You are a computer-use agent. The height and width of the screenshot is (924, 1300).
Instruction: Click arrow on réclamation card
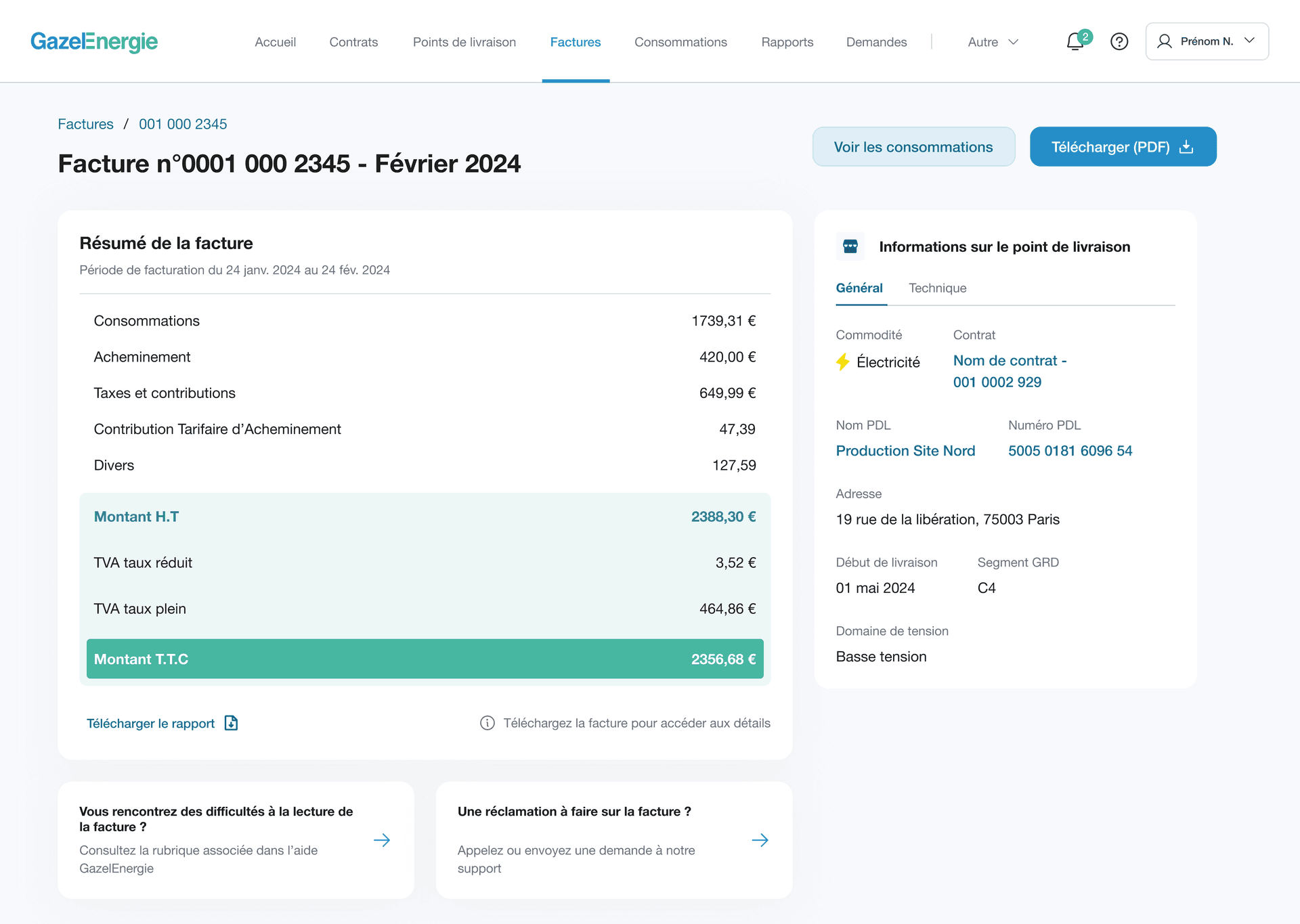(760, 840)
